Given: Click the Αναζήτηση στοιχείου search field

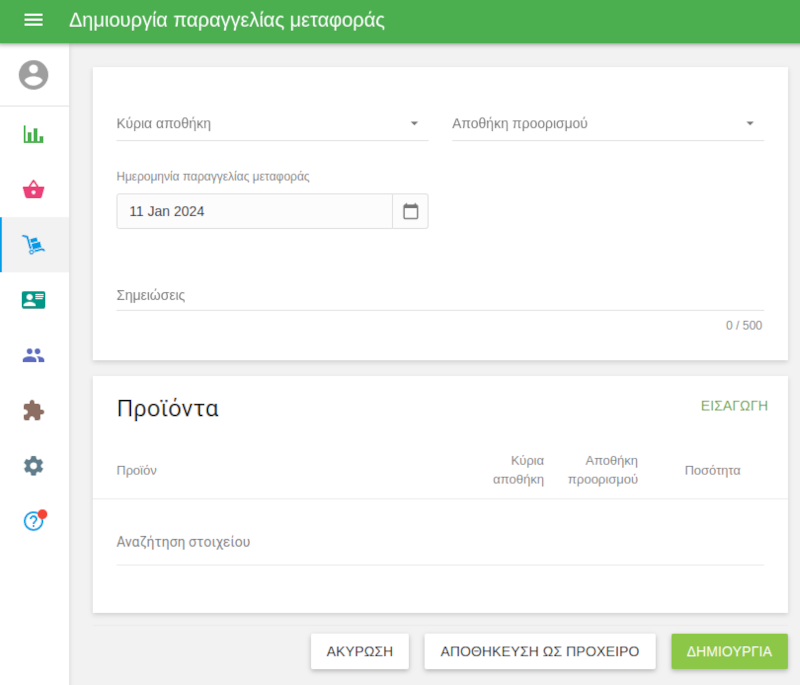Looking at the screenshot, I should 440,542.
